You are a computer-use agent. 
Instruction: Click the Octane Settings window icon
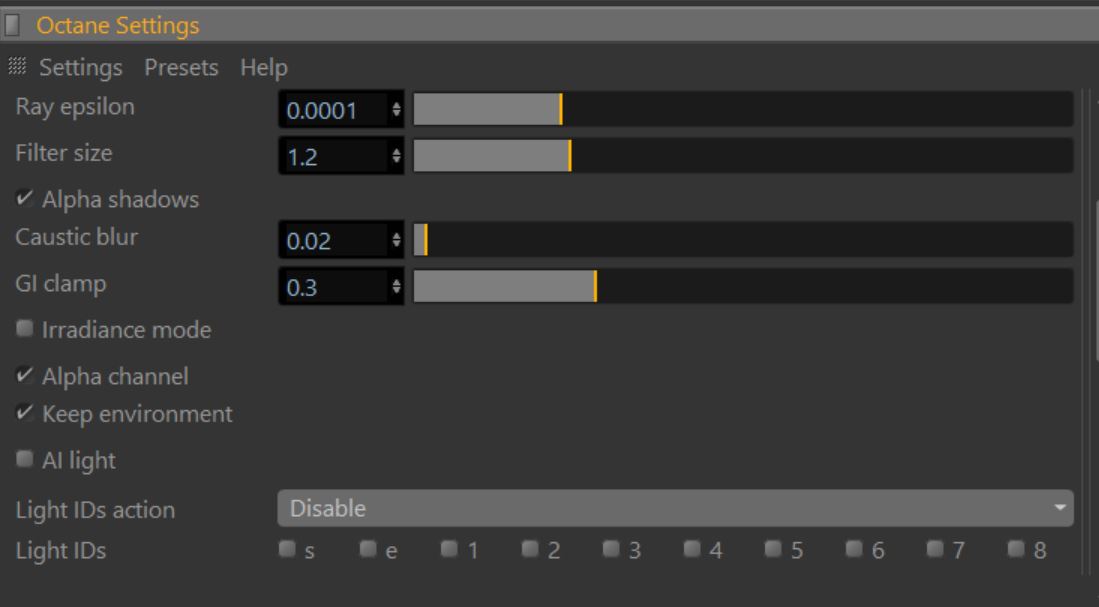pyautogui.click(x=13, y=25)
